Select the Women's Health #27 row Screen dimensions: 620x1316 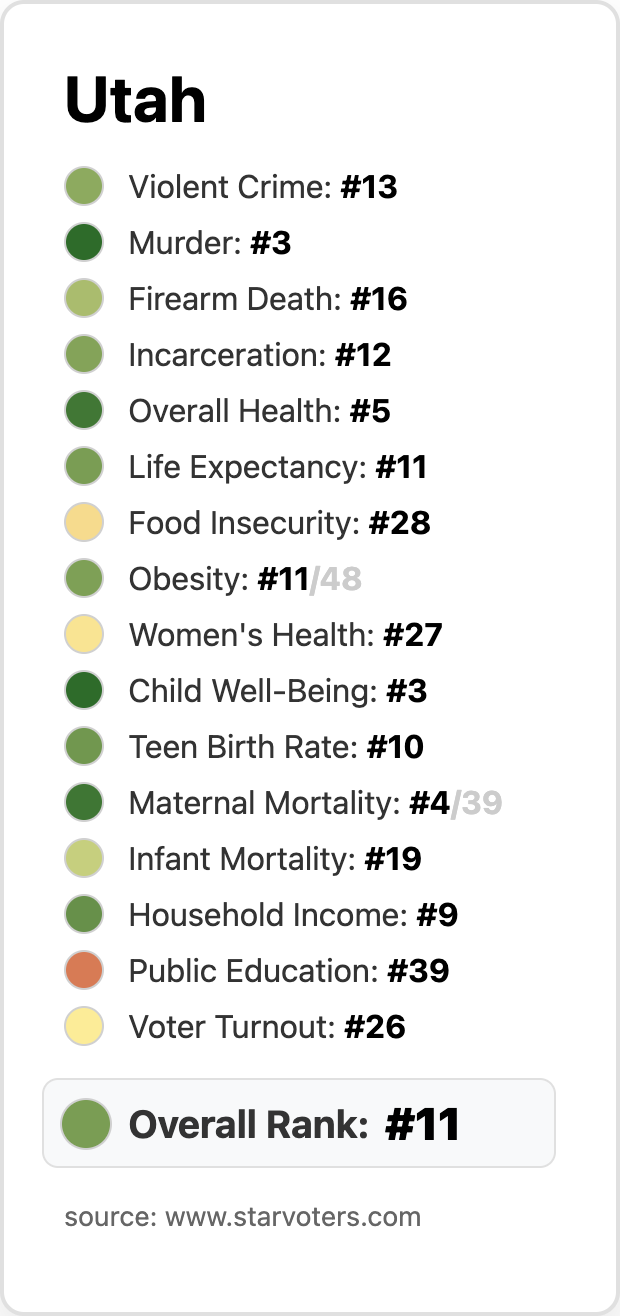click(285, 635)
